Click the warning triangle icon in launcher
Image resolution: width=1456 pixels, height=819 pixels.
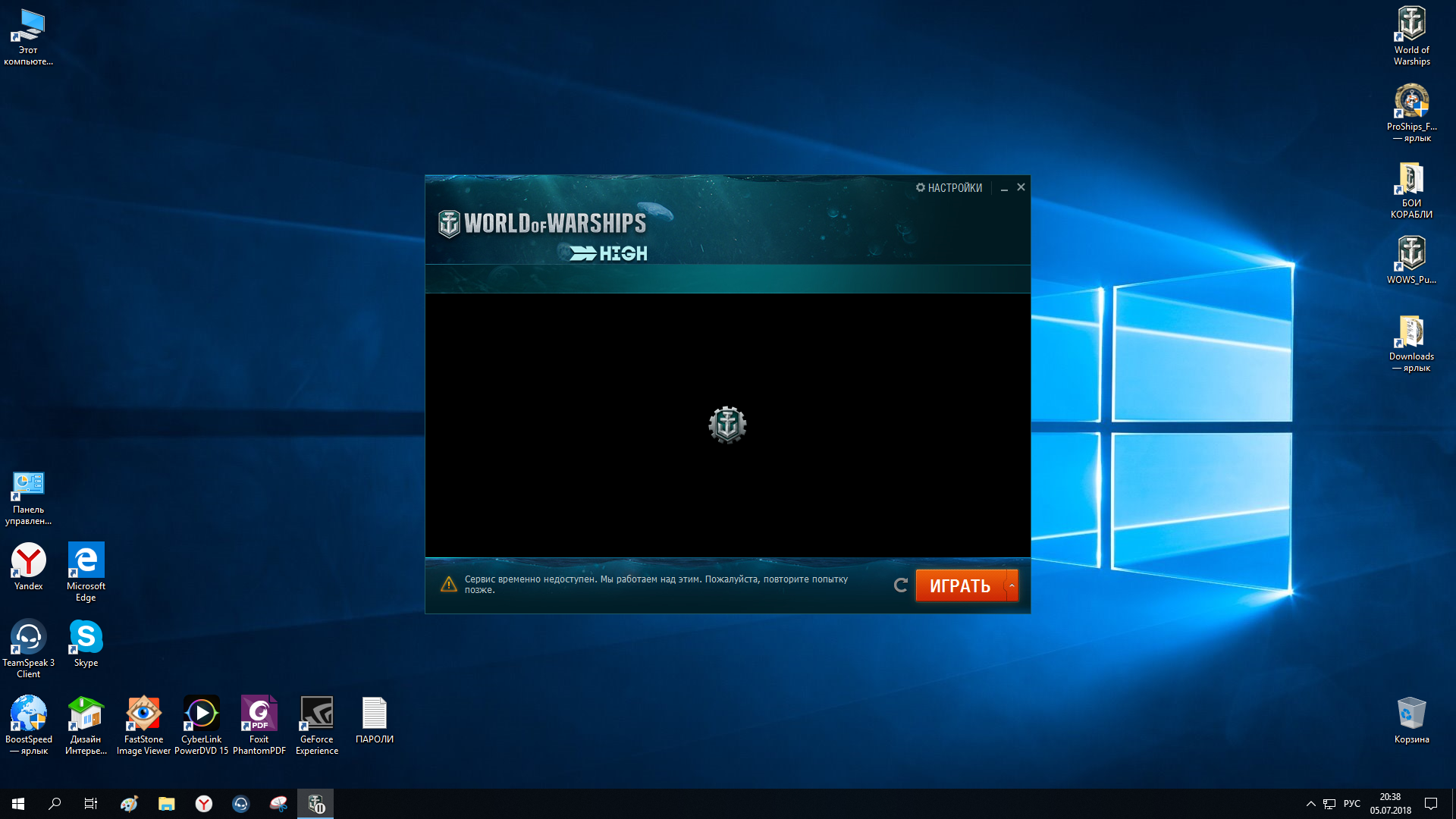click(449, 584)
